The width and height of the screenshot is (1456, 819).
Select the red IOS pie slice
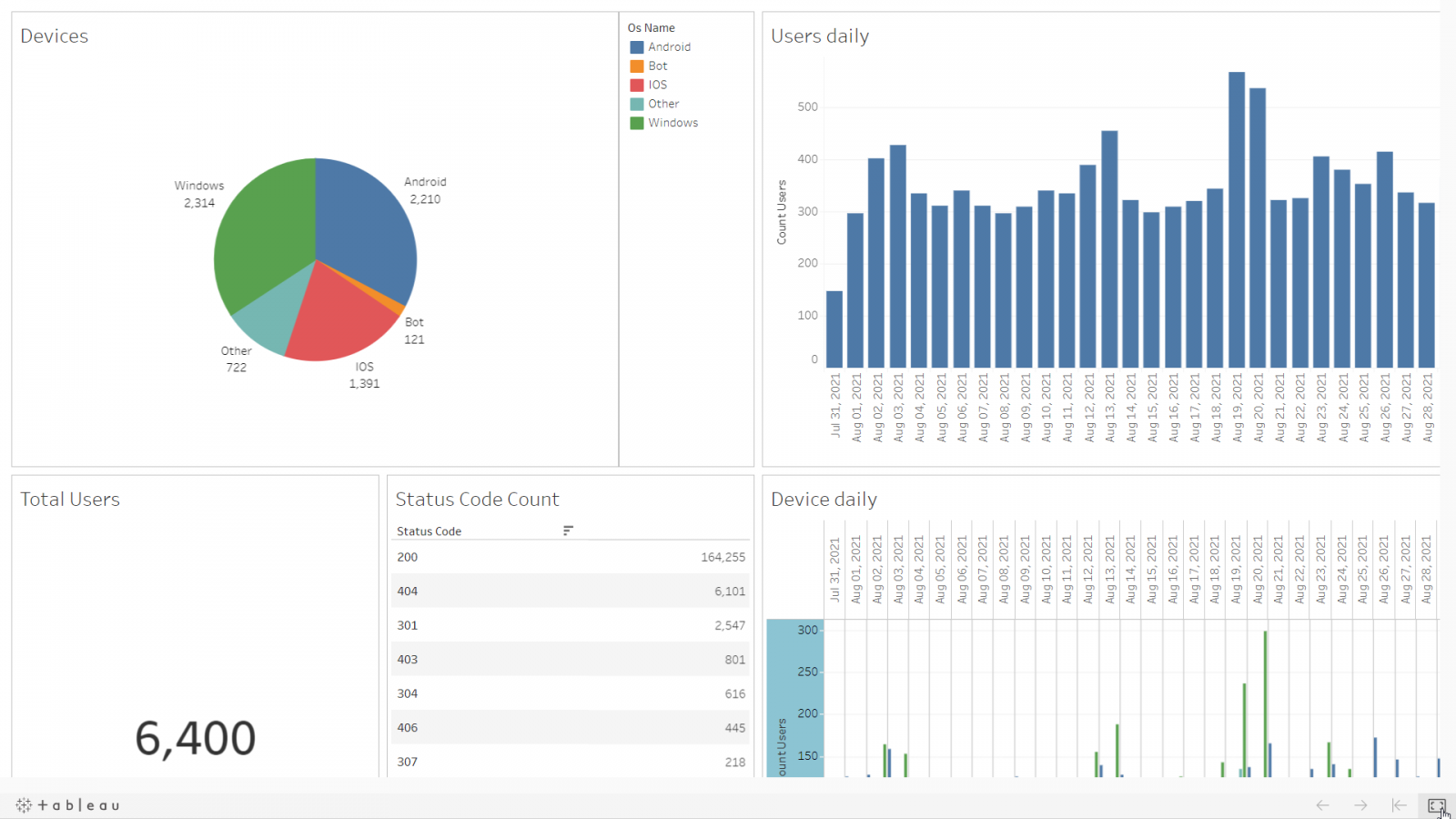point(337,318)
